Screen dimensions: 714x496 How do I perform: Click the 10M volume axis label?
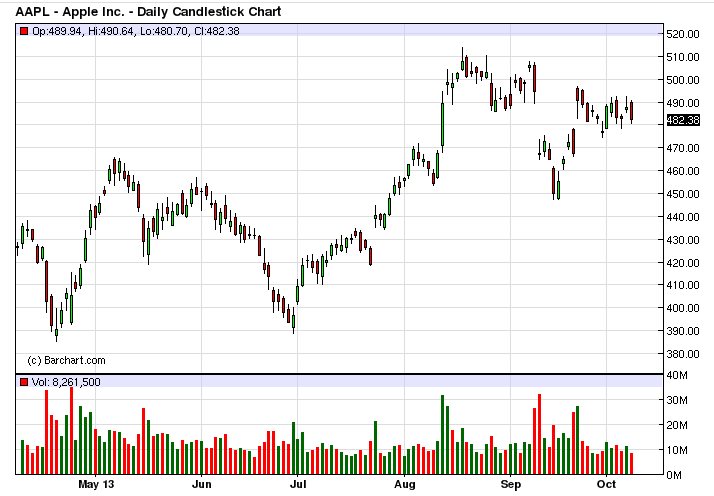tap(677, 450)
